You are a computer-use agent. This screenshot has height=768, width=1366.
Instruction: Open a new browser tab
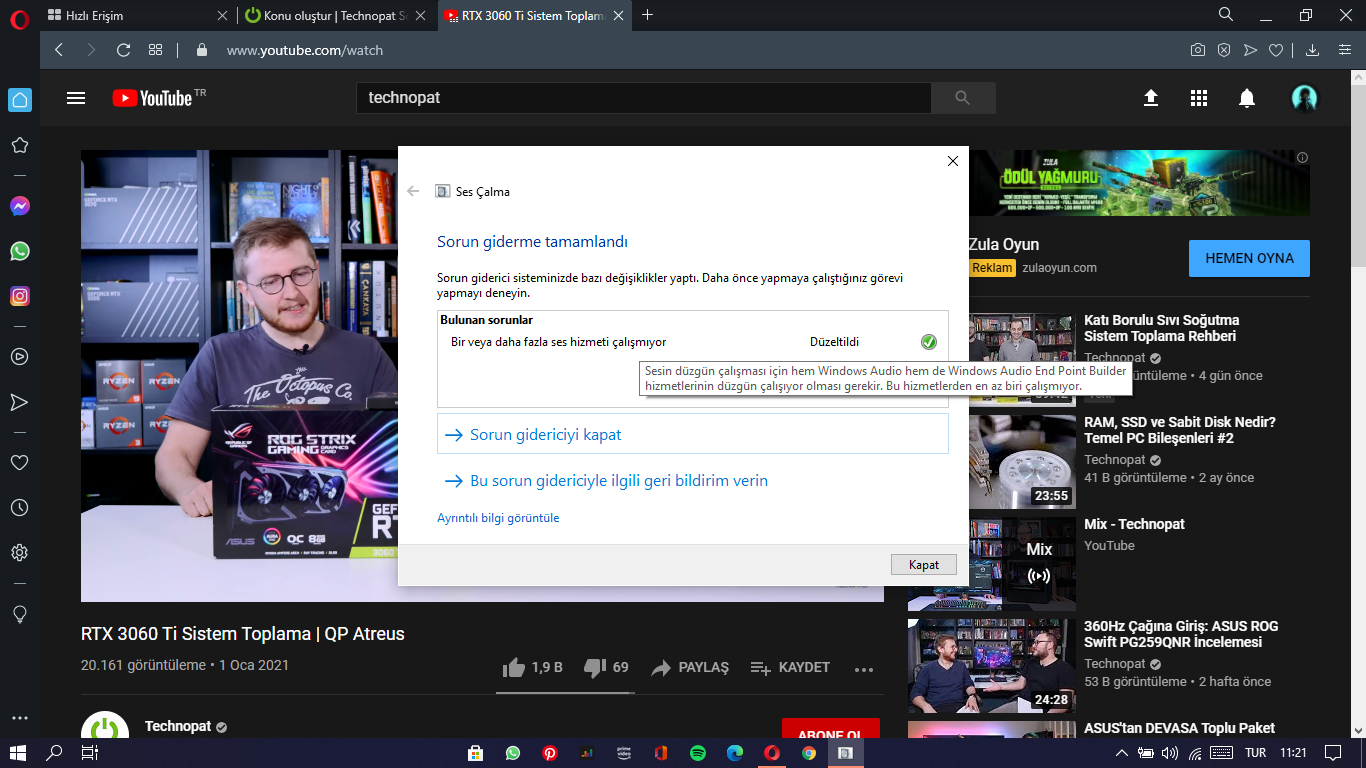coord(648,15)
